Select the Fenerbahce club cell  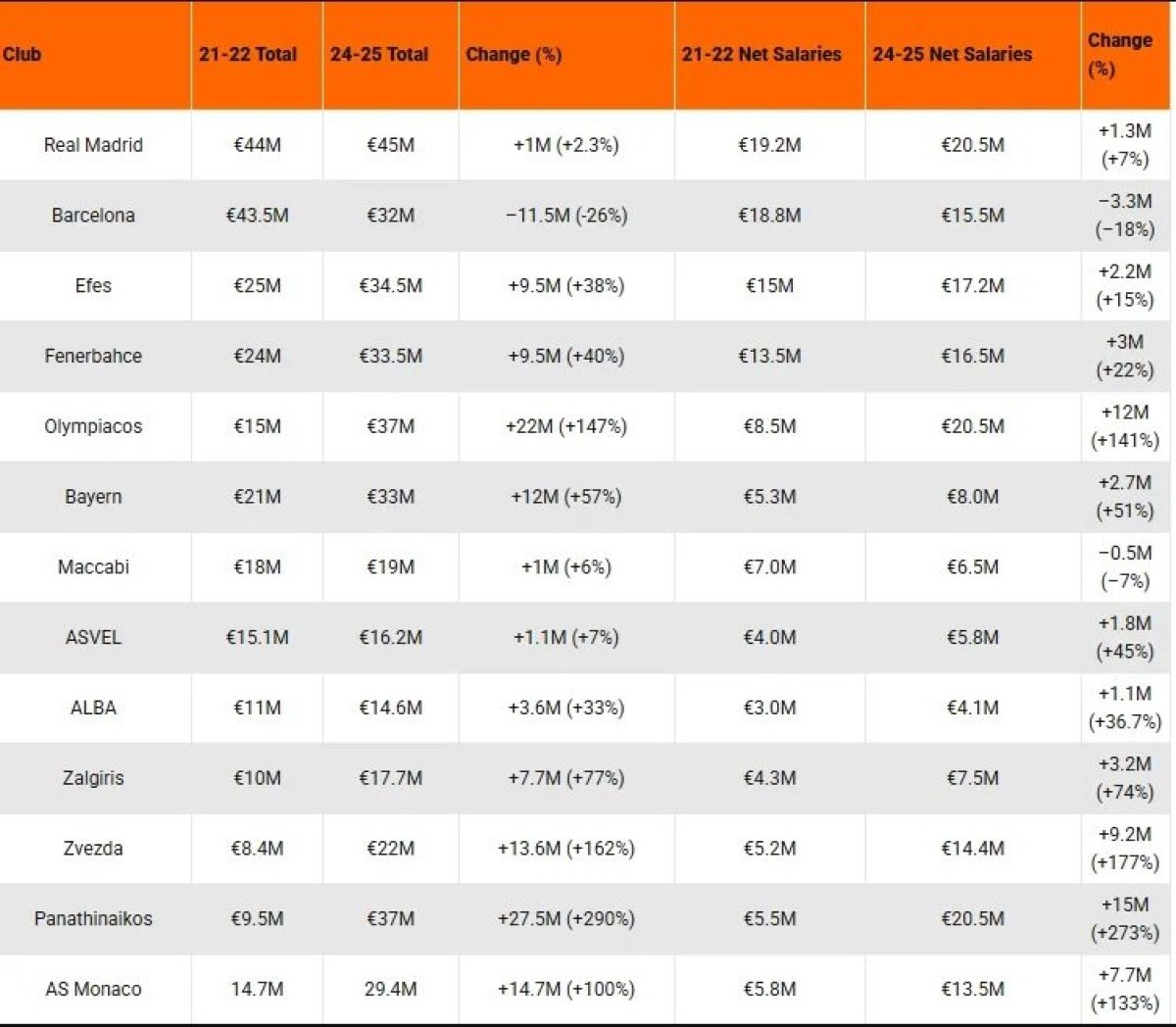(x=93, y=356)
